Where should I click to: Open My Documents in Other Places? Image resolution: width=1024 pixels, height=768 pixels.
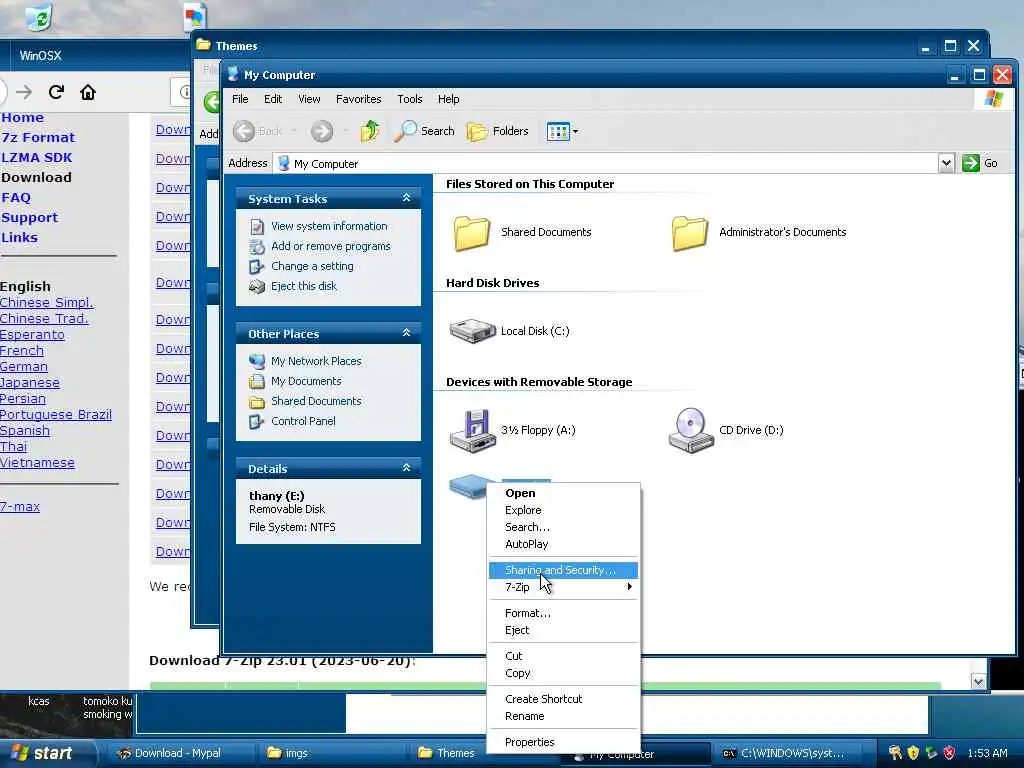[x=306, y=381]
